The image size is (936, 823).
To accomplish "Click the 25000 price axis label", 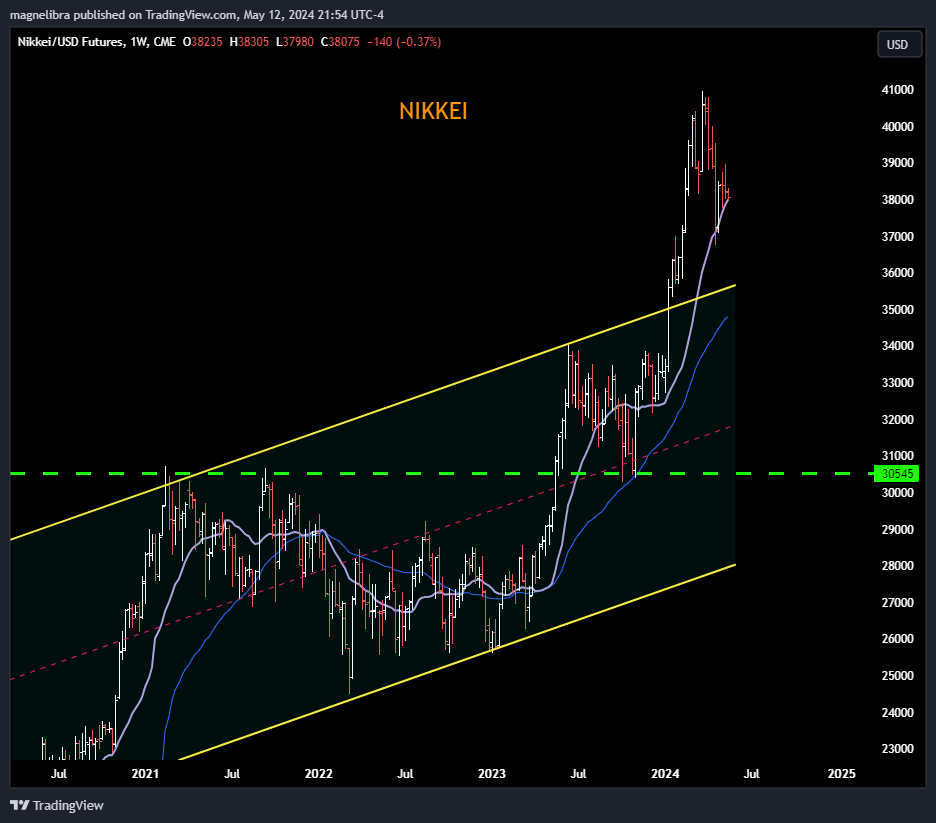I will tap(897, 676).
